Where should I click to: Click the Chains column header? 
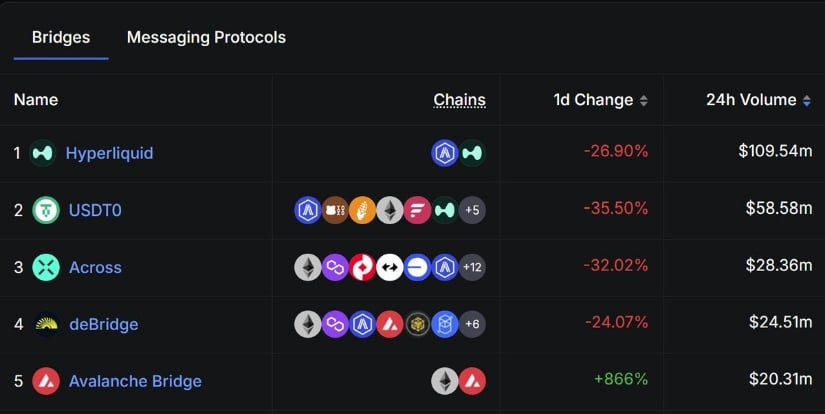coord(459,100)
